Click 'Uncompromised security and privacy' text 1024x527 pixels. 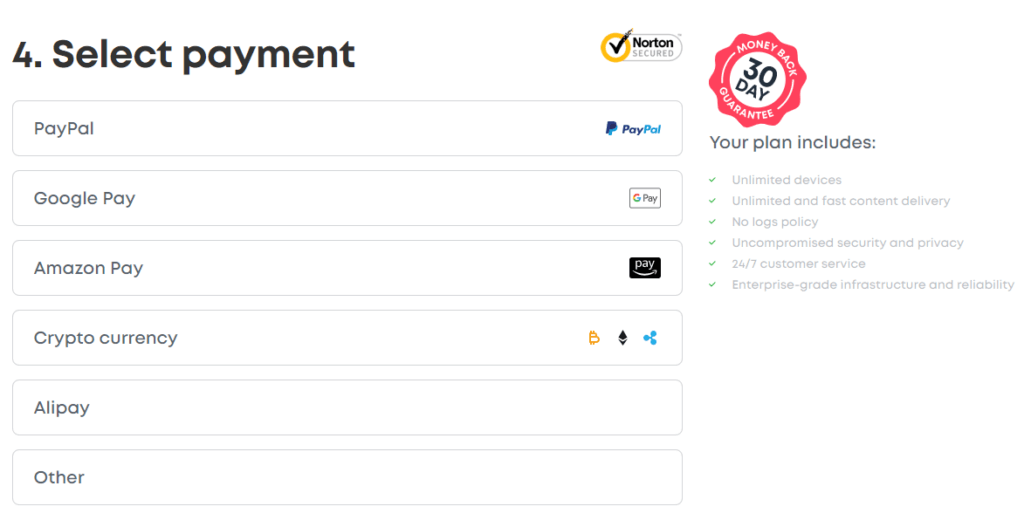[848, 243]
